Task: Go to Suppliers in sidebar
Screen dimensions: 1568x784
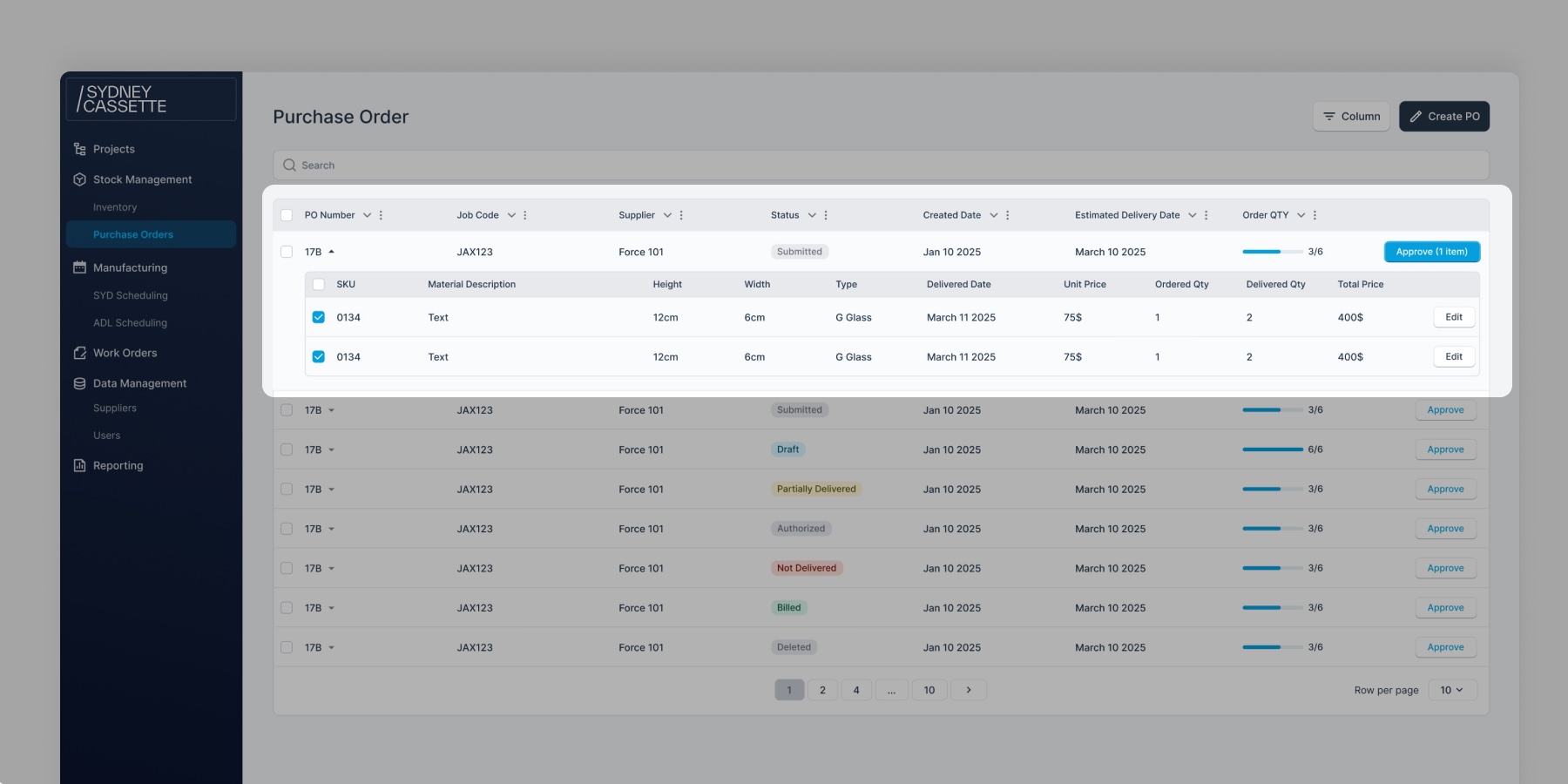Action: point(115,408)
